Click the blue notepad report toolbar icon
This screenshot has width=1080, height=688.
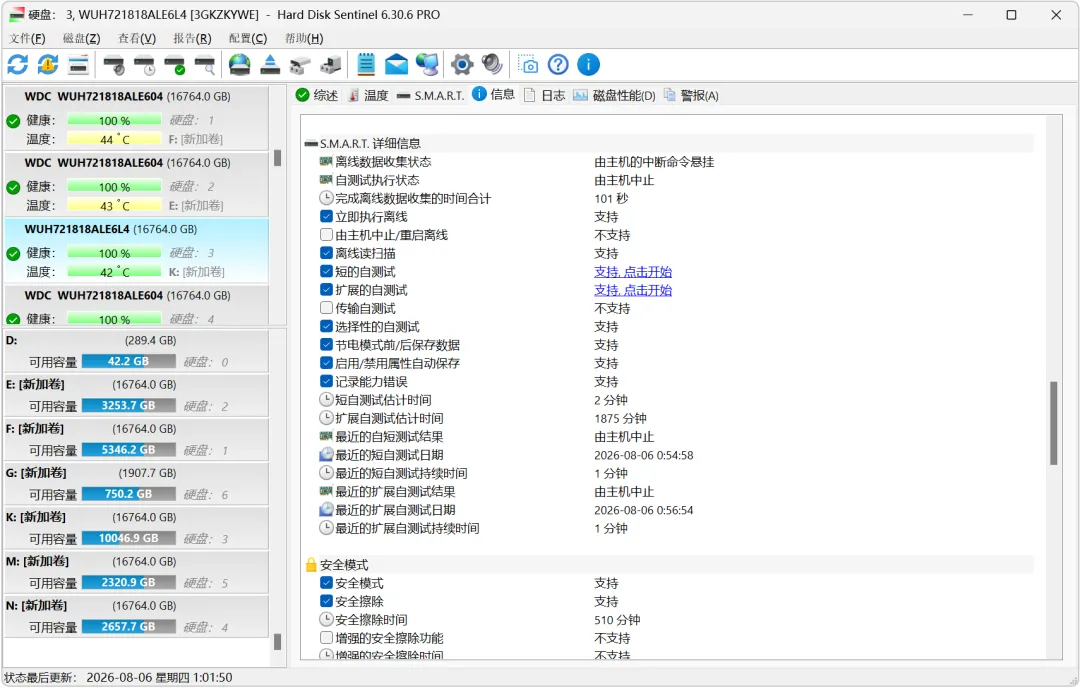tap(366, 65)
